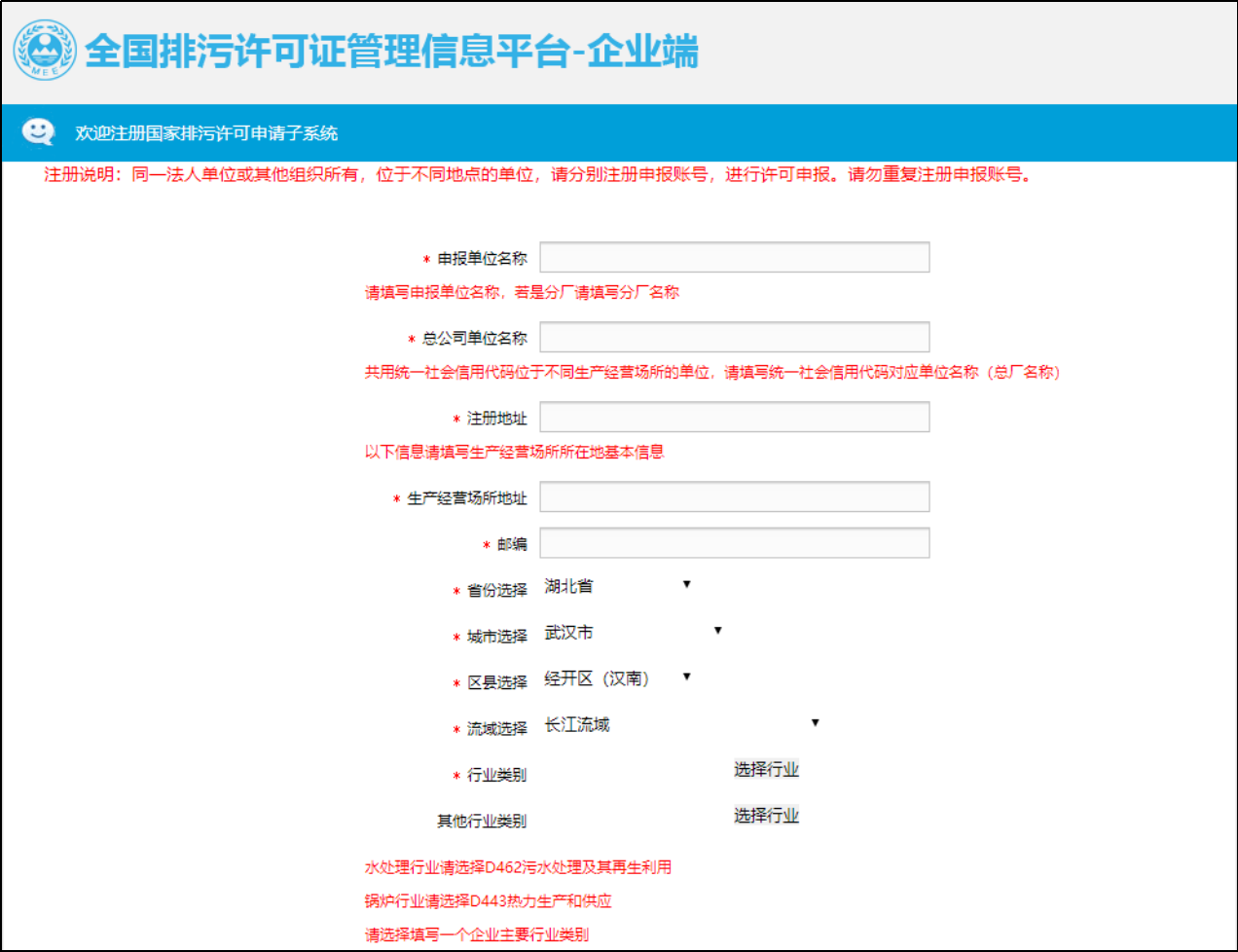This screenshot has width=1238, height=952.
Task: Focus the 总公司单位名称 input field
Action: (735, 337)
